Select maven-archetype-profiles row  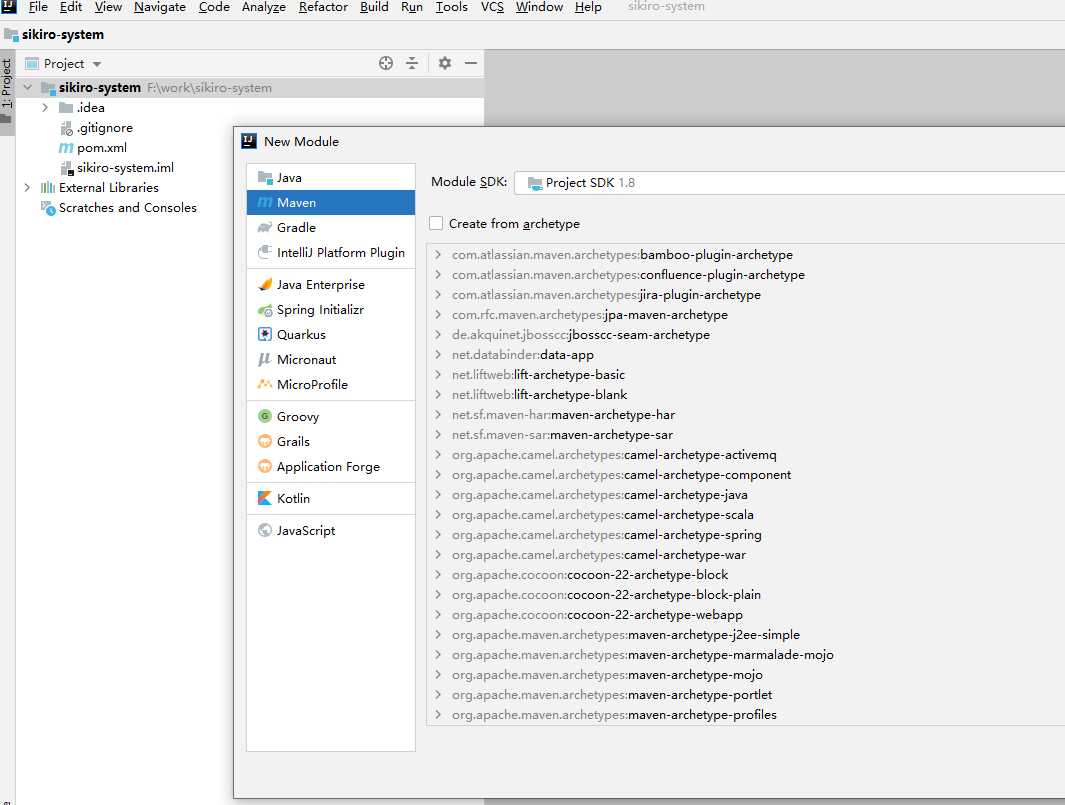tap(745, 715)
